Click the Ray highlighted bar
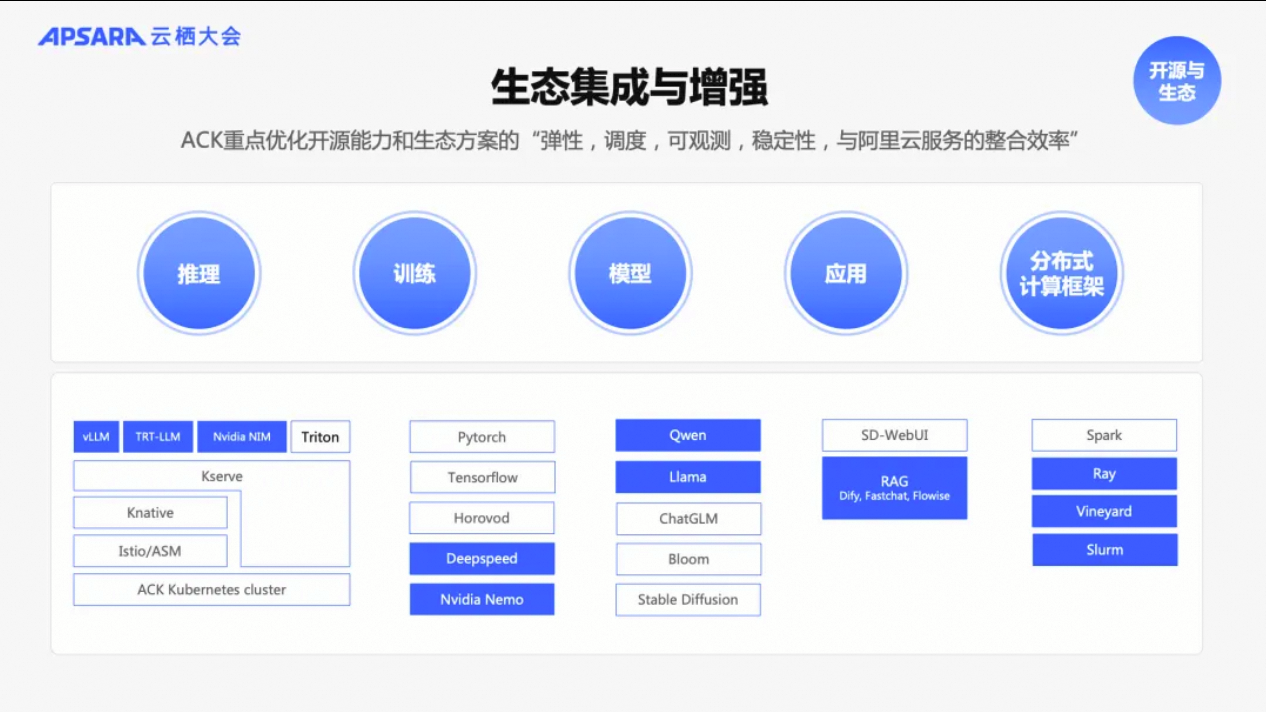The height and width of the screenshot is (712, 1266). 1104,474
